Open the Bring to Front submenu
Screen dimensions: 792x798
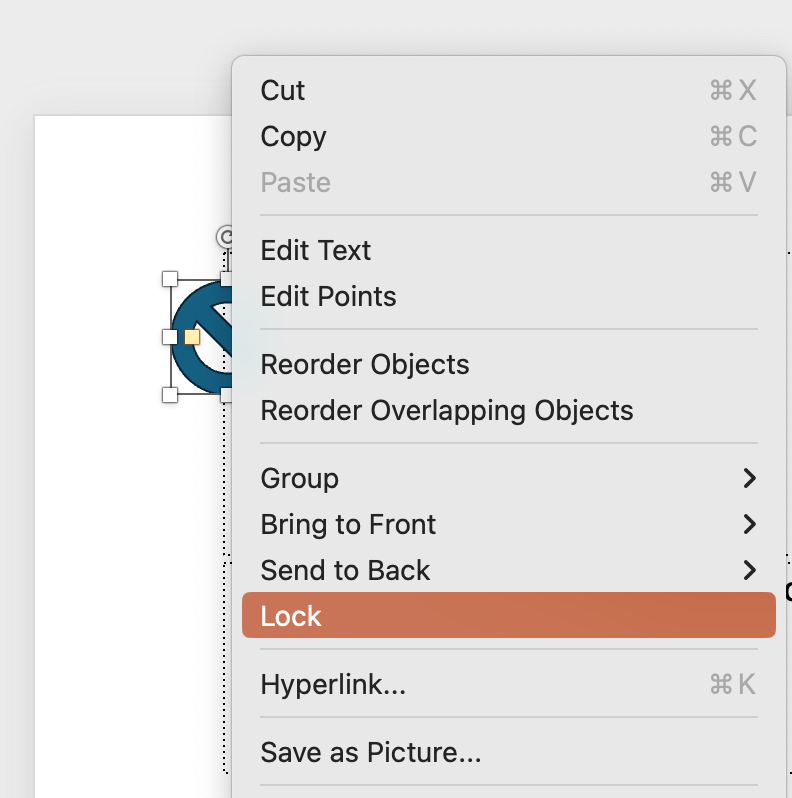[x=749, y=525]
